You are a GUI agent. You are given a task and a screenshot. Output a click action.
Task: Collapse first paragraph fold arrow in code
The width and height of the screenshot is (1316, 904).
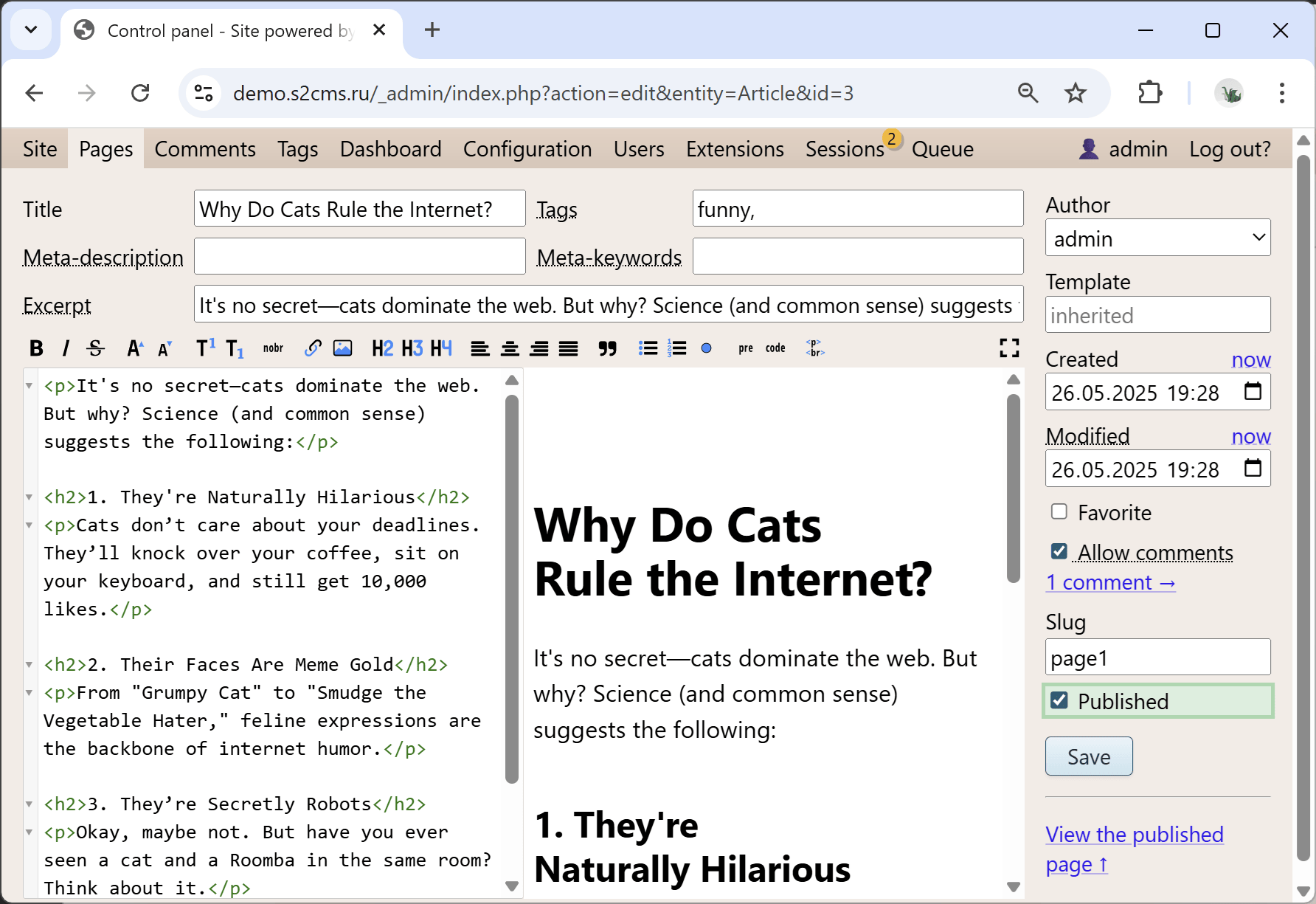[x=30, y=386]
